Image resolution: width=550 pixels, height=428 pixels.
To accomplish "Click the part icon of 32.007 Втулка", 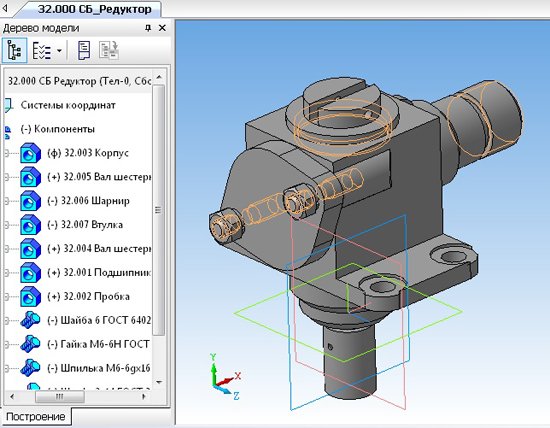I will click(30, 225).
